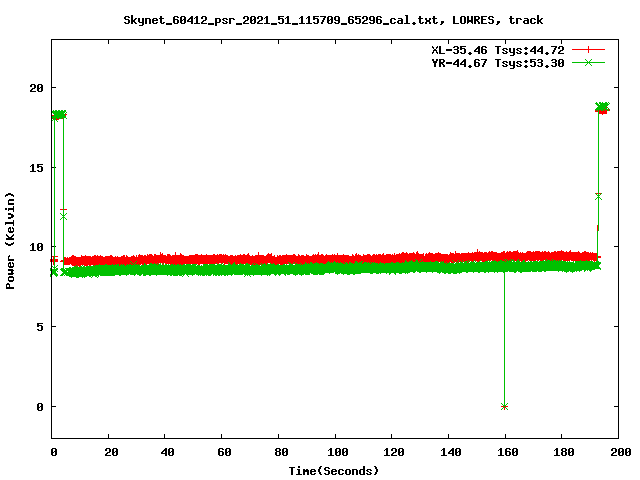Click x-axis tick label 100
640x480 pixels.
pyautogui.click(x=338, y=452)
